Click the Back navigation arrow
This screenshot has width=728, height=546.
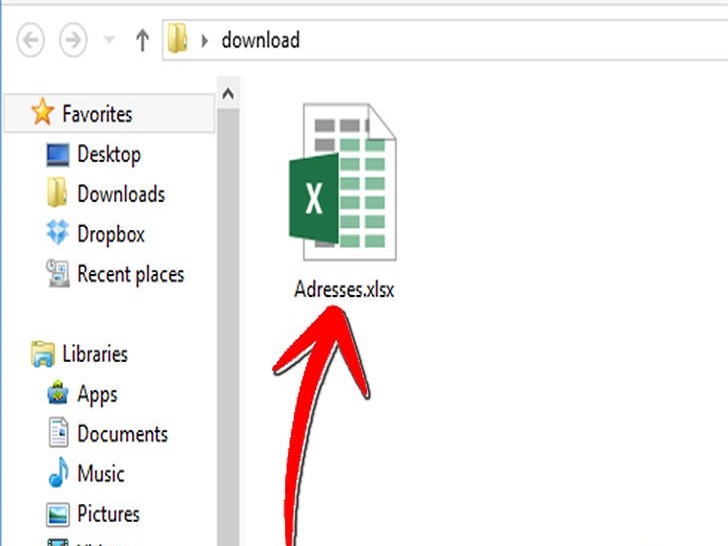click(x=31, y=40)
